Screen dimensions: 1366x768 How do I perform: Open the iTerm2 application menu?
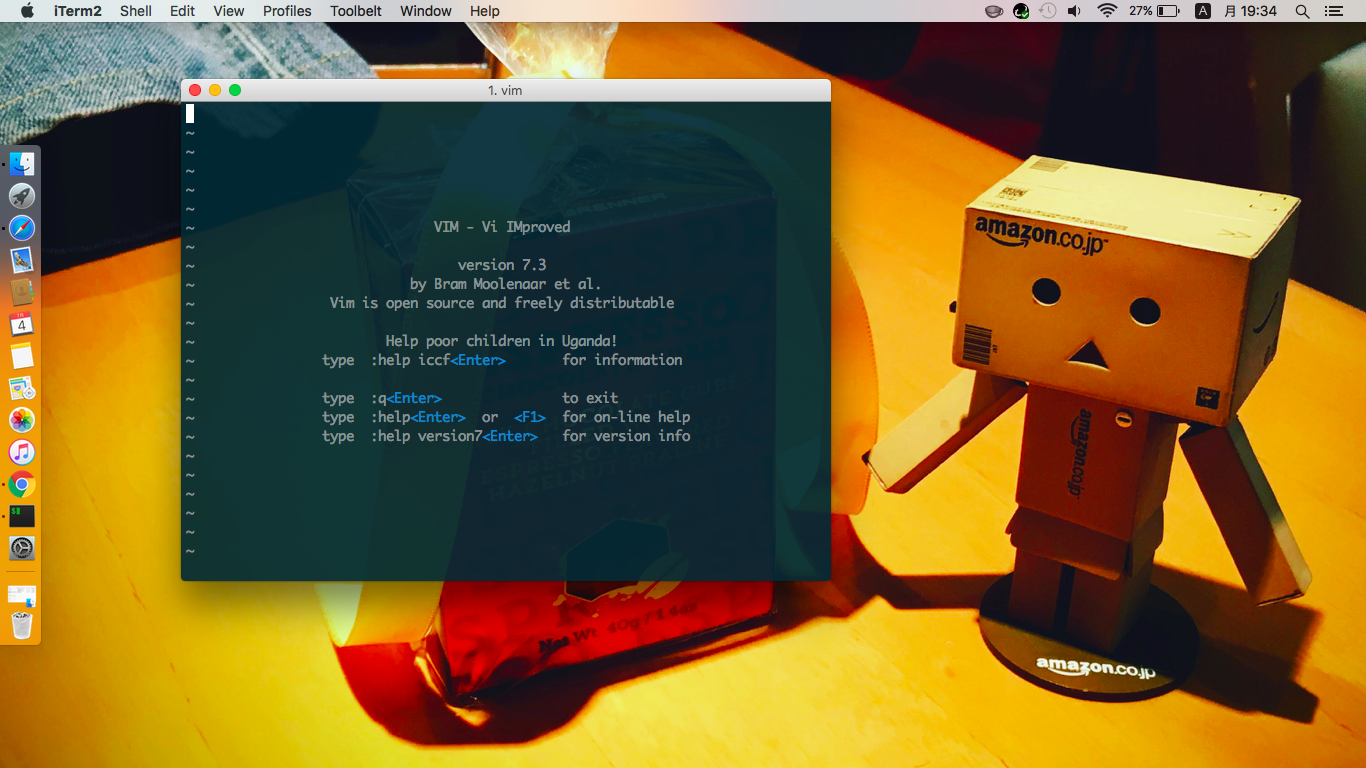point(80,11)
